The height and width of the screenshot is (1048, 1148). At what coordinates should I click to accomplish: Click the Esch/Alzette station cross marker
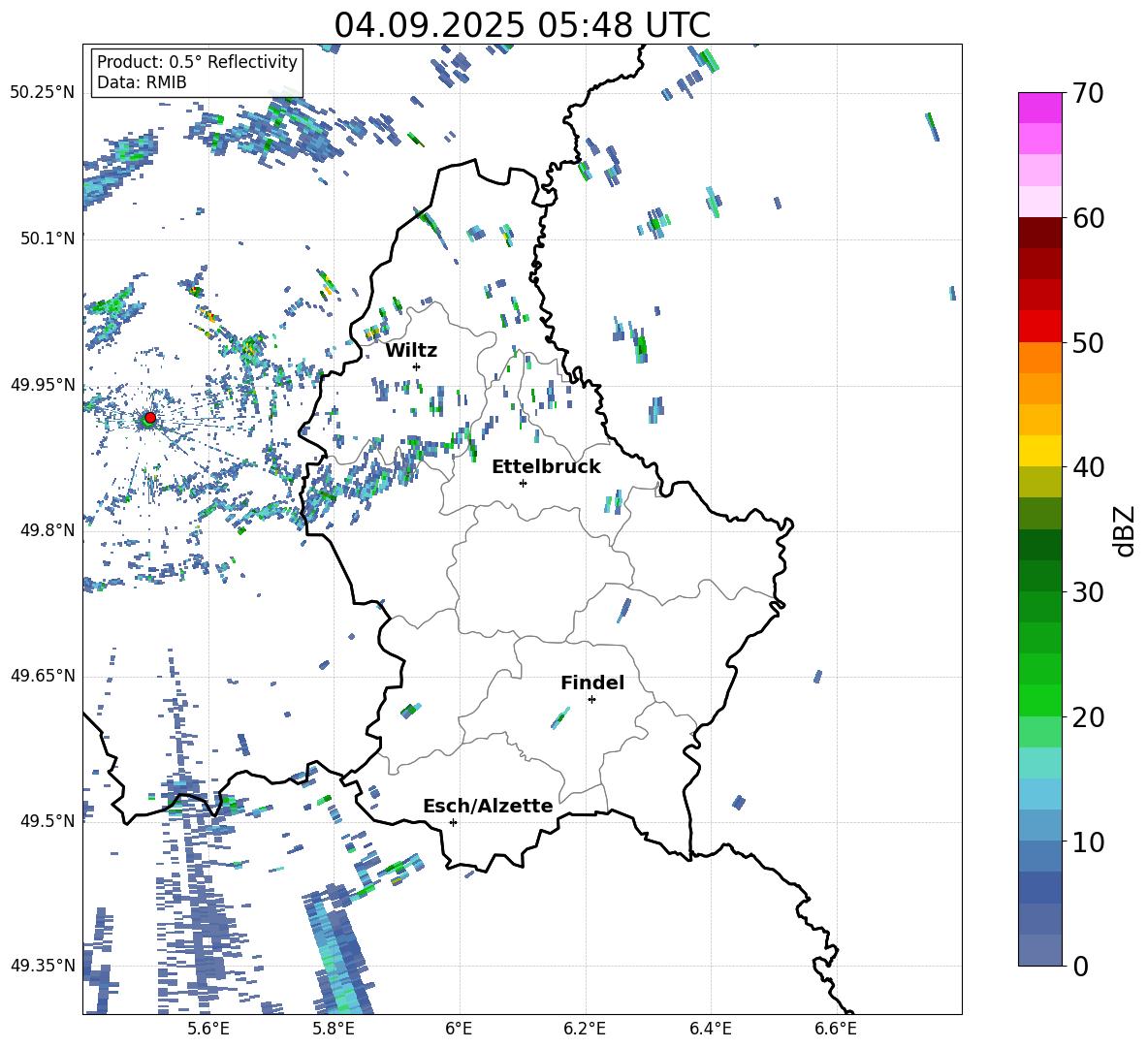pos(453,822)
